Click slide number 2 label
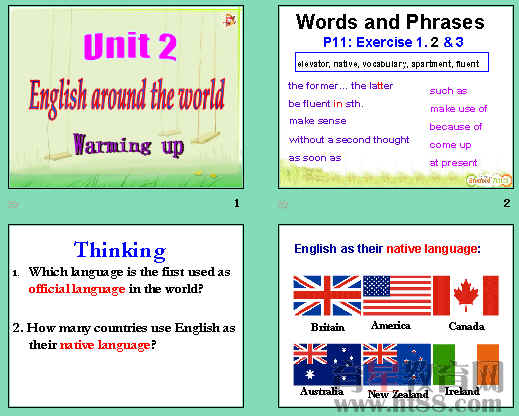Image resolution: width=519 pixels, height=416 pixels. 507,203
